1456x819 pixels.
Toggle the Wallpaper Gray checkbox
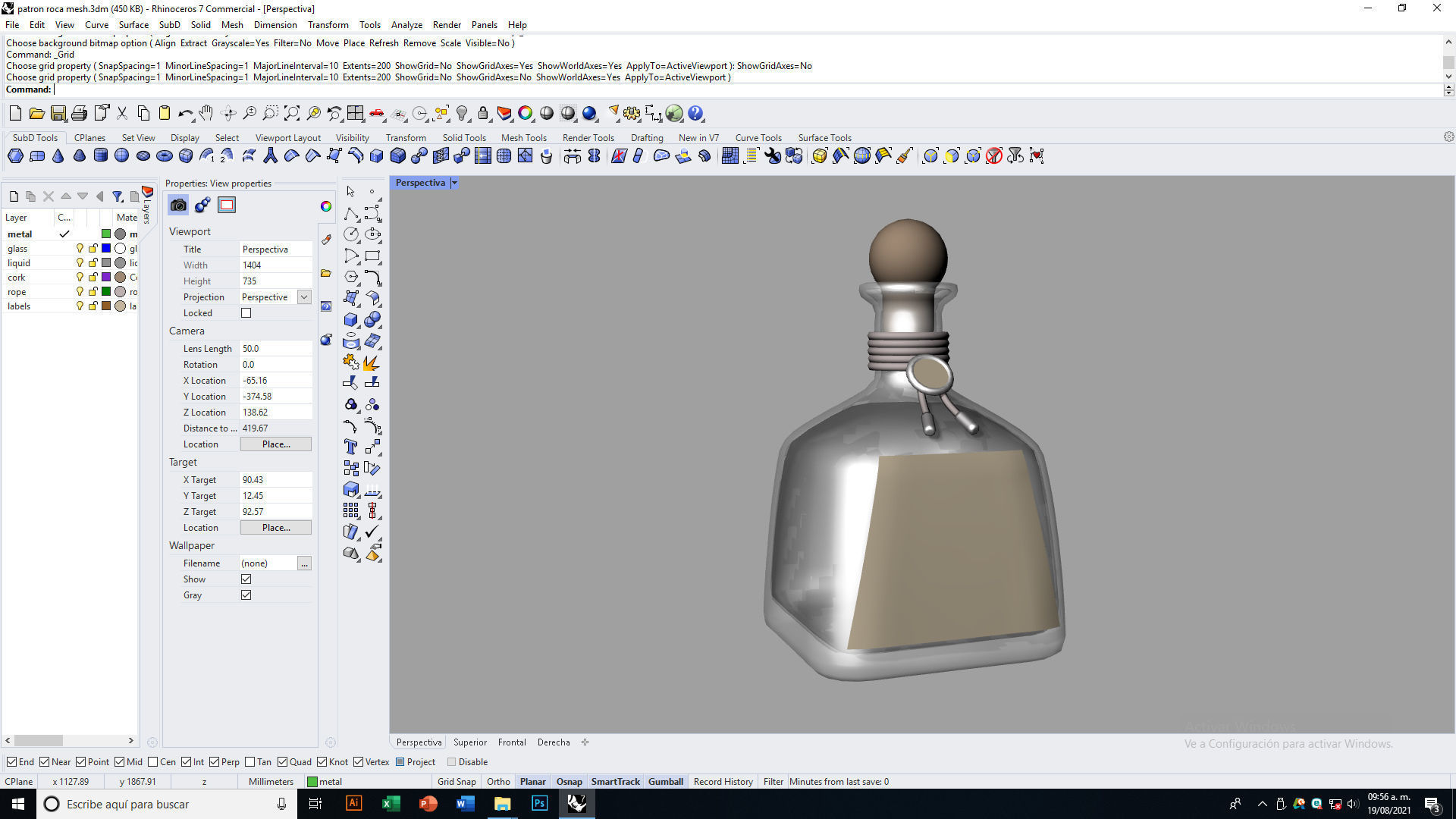click(246, 595)
